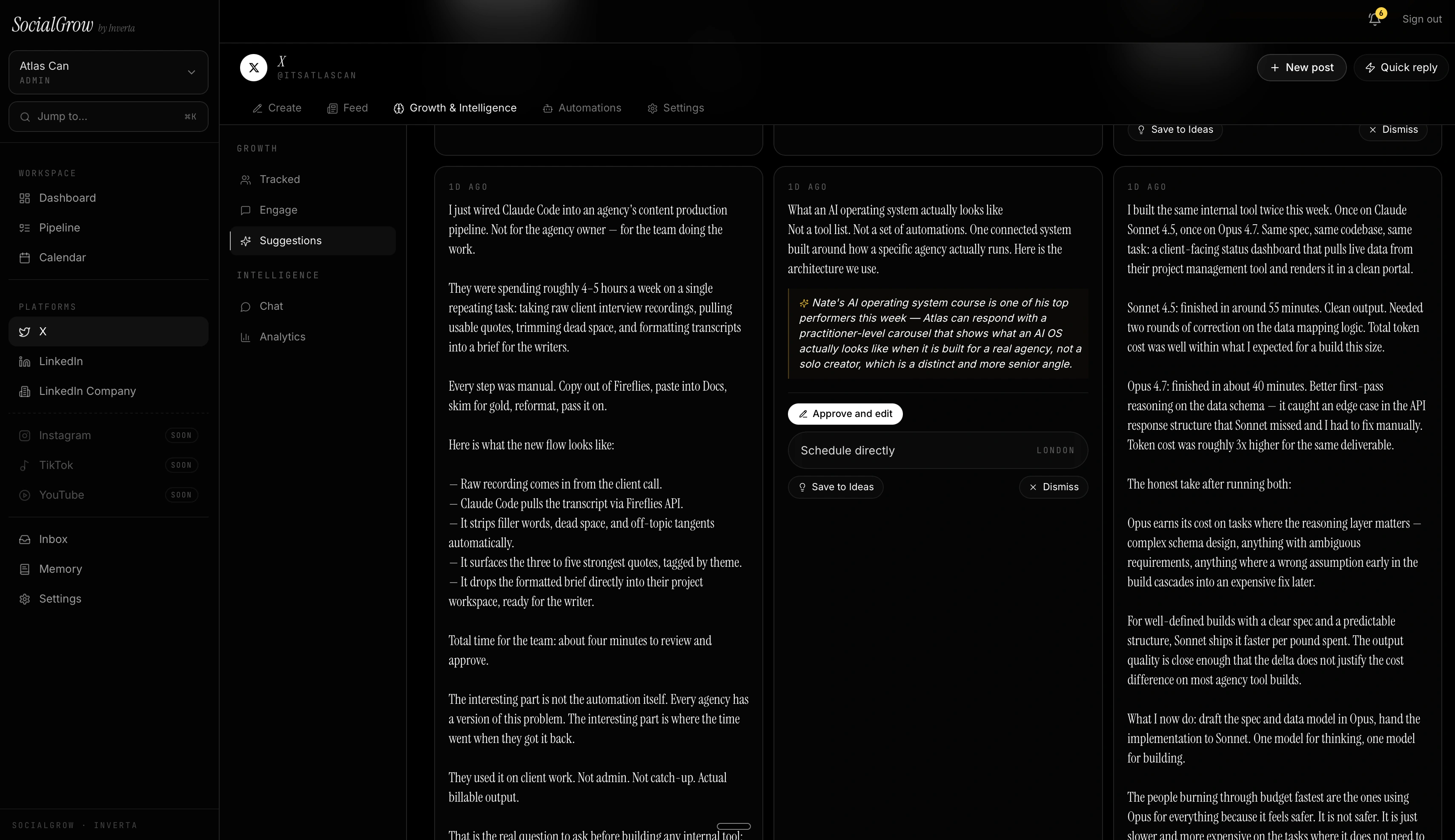Click Sign out link

[x=1421, y=19]
